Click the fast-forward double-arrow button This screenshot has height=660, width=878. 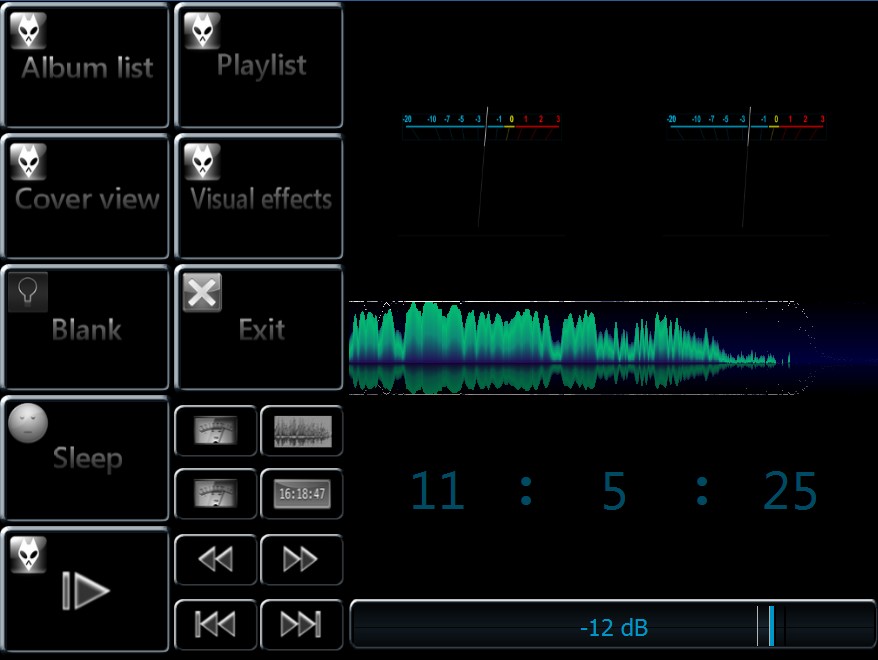[301, 560]
